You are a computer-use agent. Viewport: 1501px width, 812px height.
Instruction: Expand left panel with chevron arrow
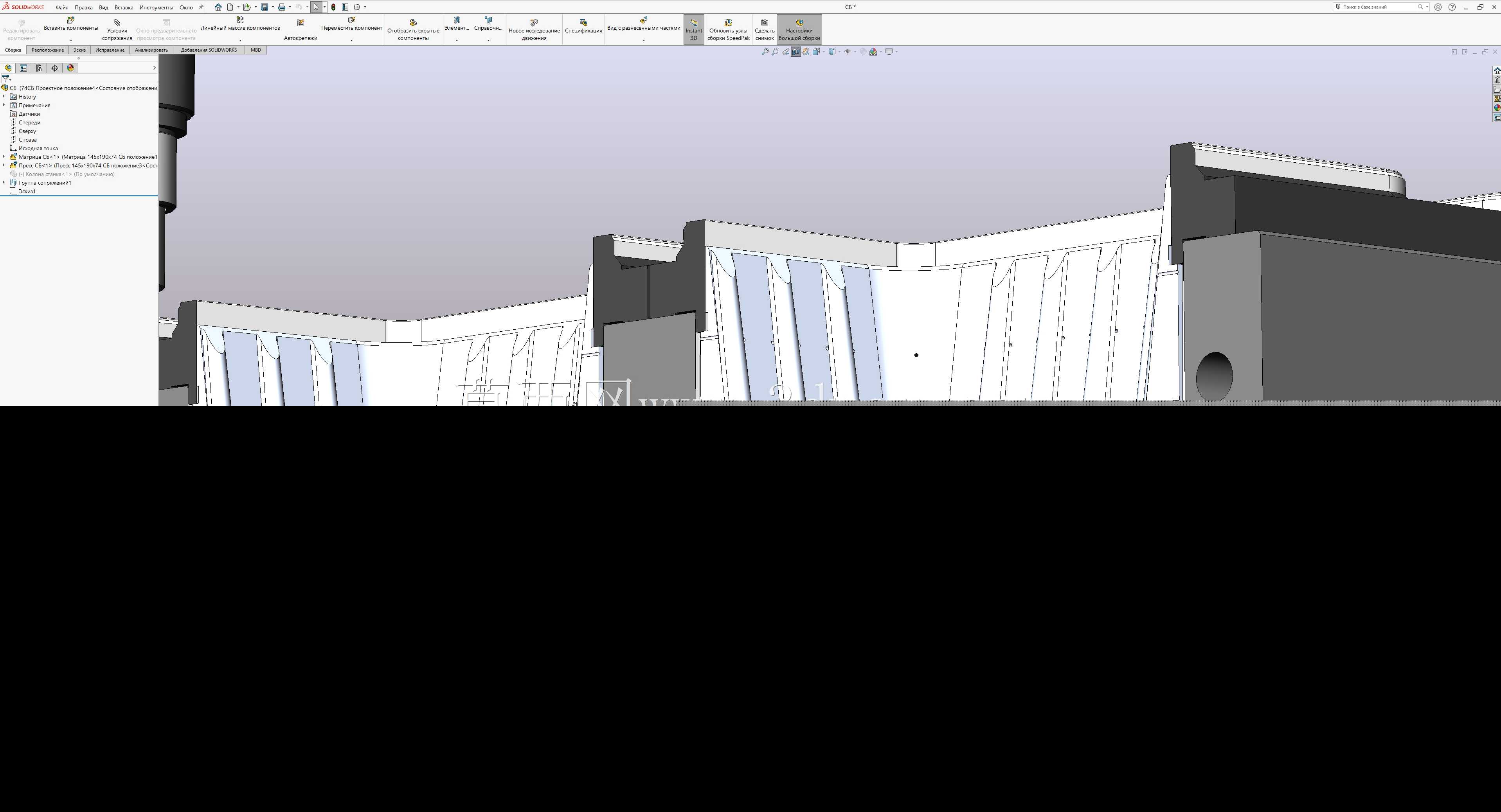154,68
